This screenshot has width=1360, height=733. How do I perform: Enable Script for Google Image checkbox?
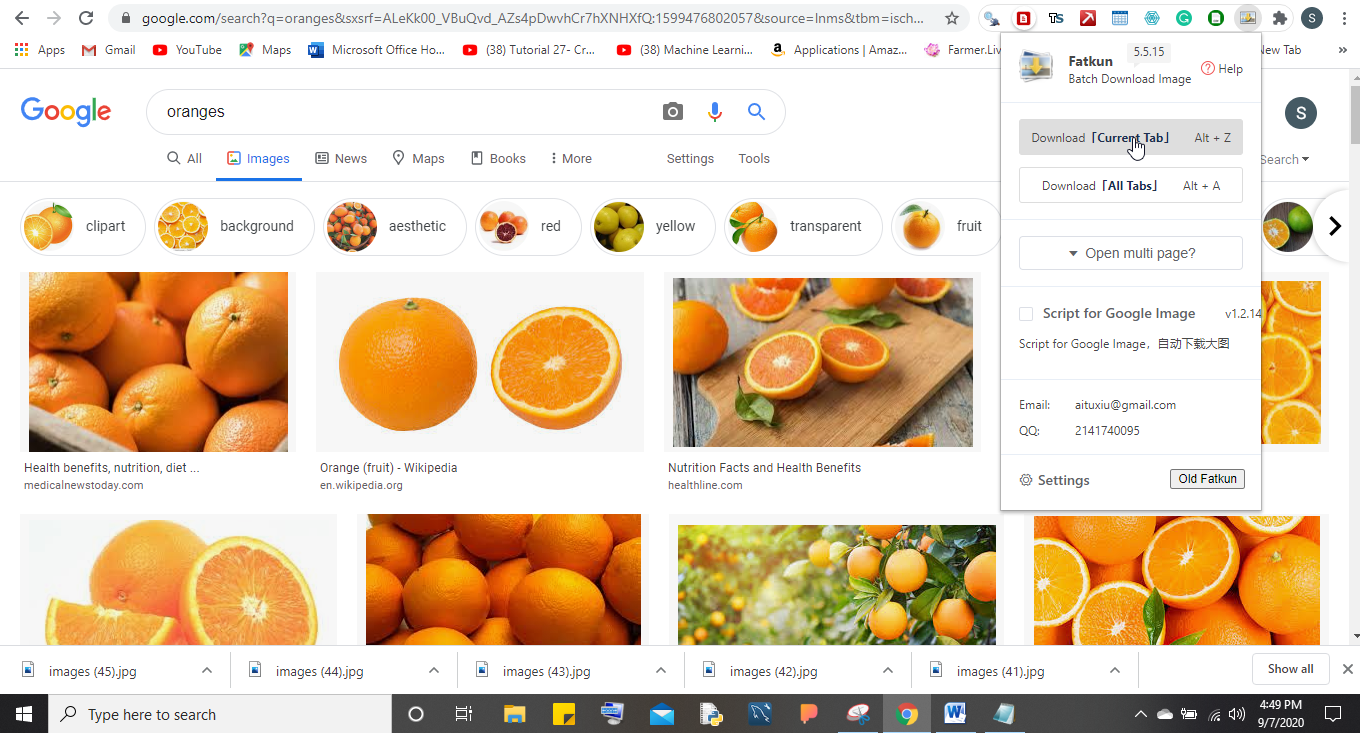point(1026,314)
